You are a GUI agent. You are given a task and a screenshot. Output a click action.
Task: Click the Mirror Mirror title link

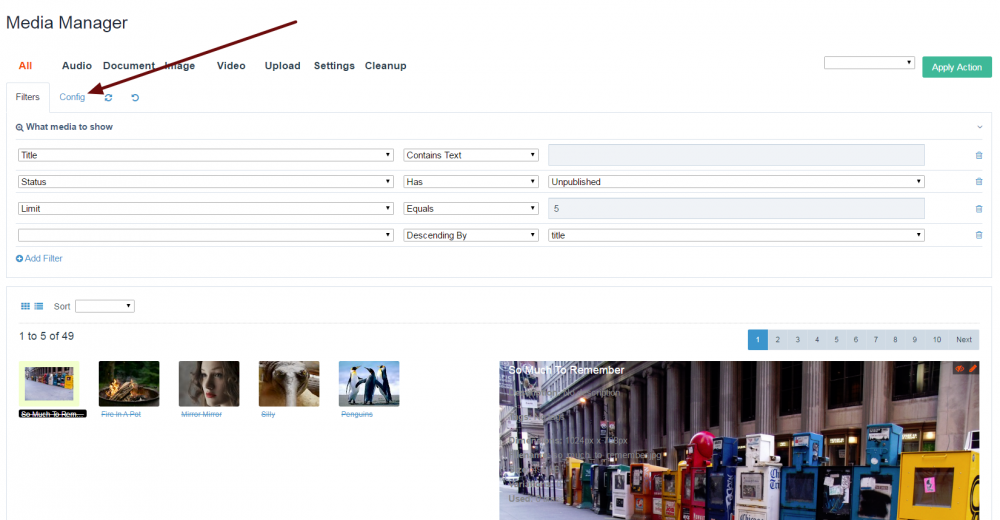pos(202,414)
